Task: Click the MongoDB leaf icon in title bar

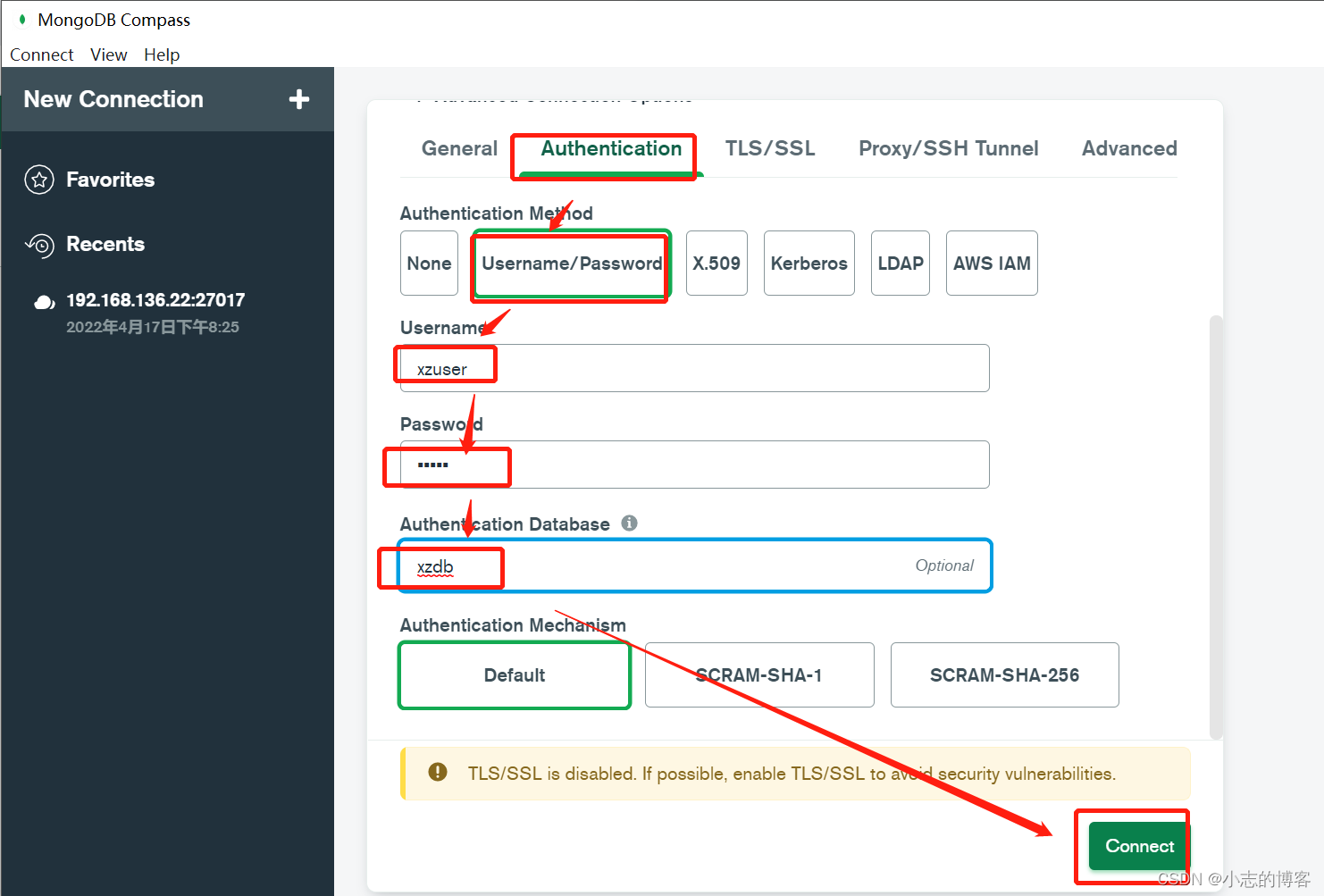Action: [x=22, y=19]
